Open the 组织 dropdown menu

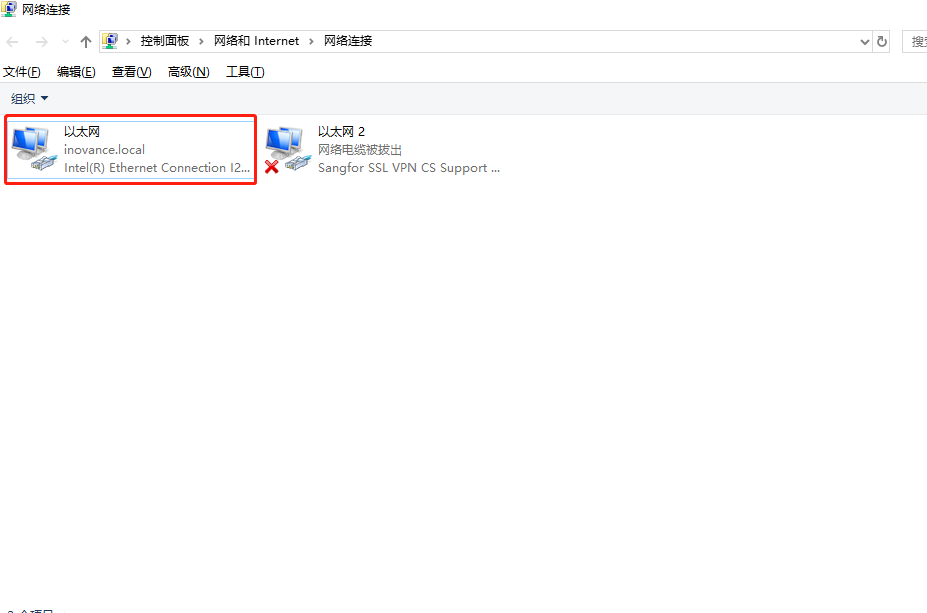click(x=29, y=99)
